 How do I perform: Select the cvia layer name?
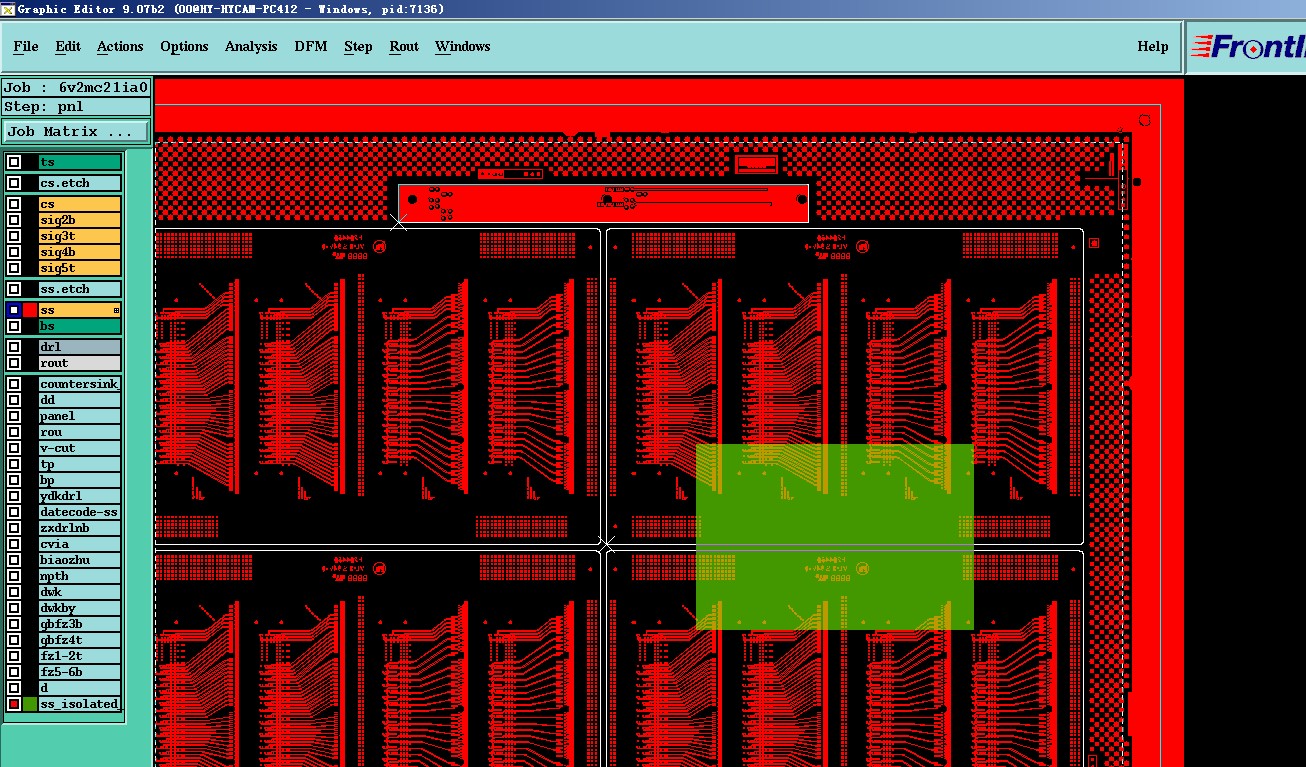click(80, 544)
